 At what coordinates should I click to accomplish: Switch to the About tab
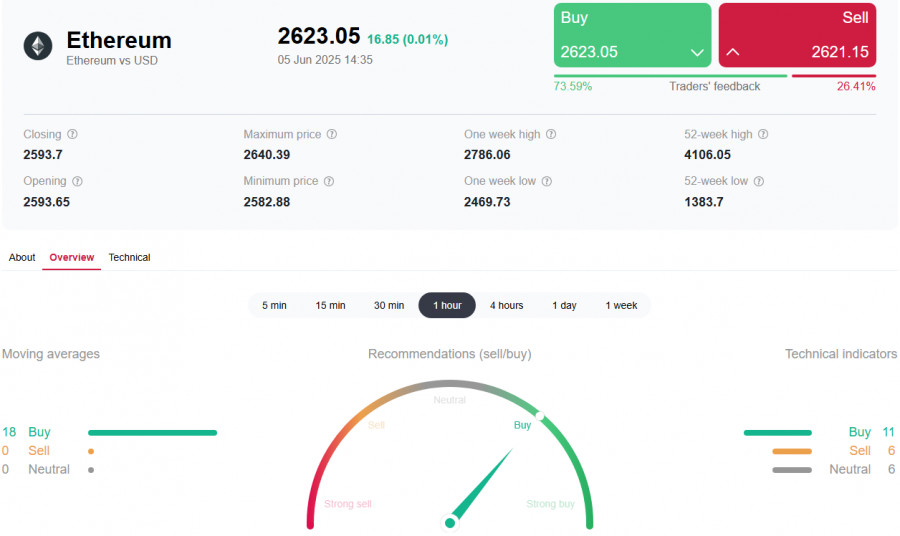(22, 258)
